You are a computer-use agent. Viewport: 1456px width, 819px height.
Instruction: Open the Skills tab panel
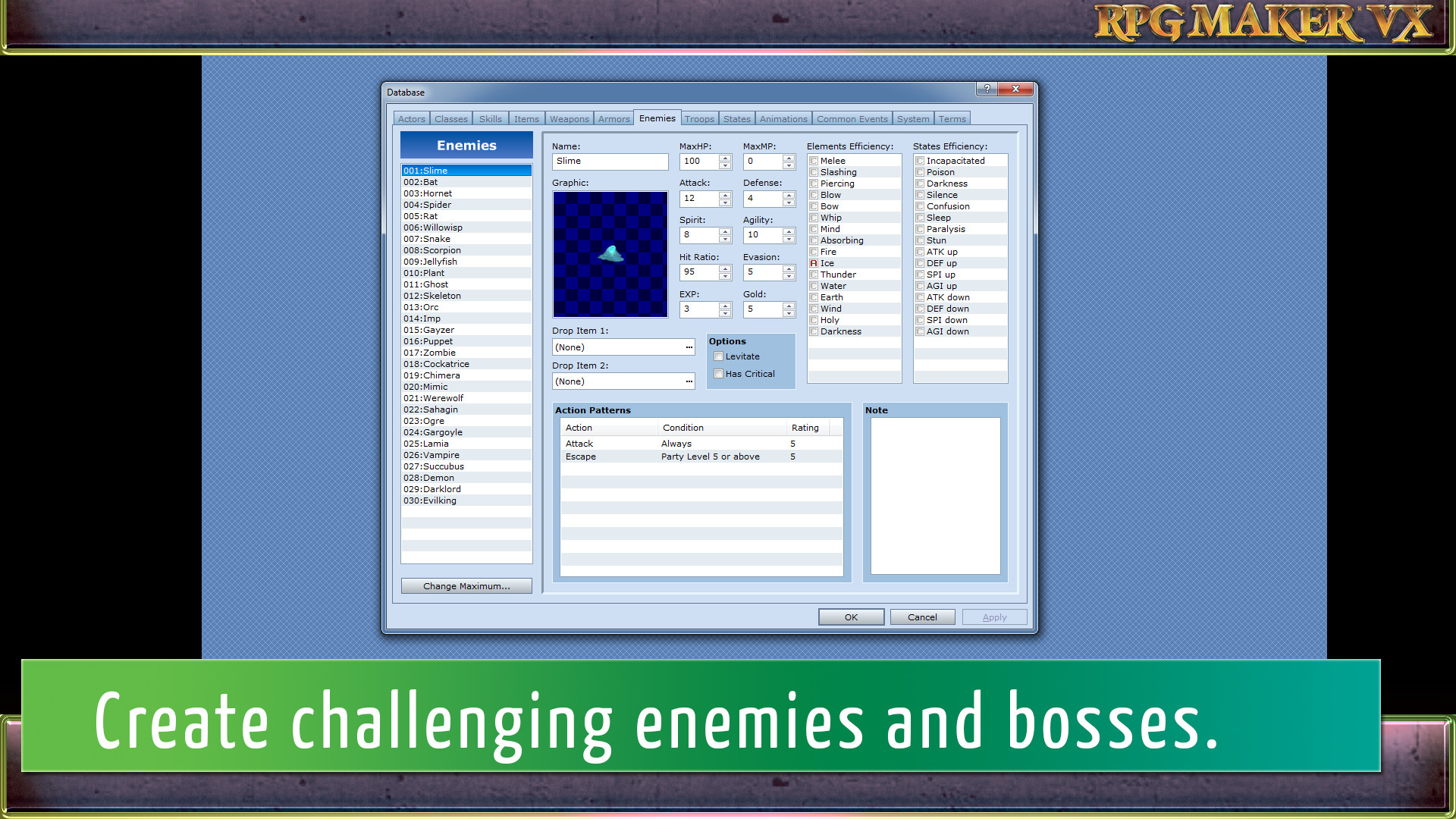coord(490,118)
